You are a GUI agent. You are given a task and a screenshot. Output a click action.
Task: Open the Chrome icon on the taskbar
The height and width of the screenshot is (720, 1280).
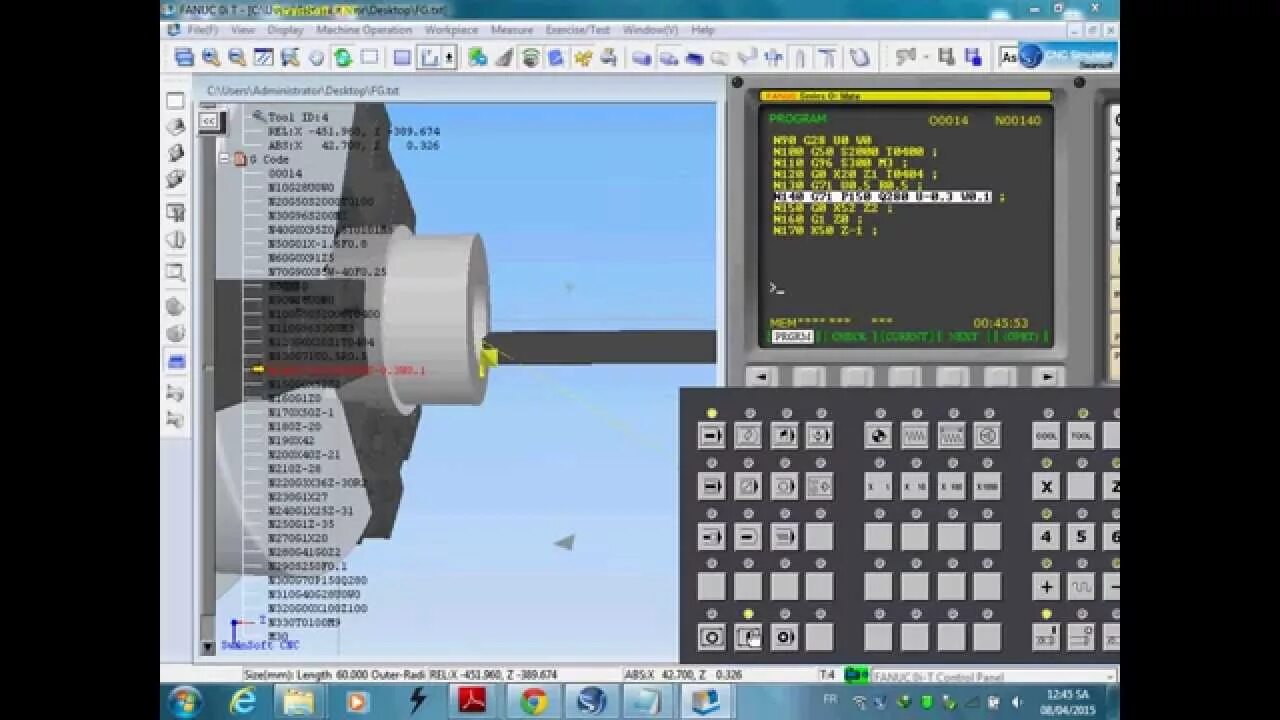535,702
